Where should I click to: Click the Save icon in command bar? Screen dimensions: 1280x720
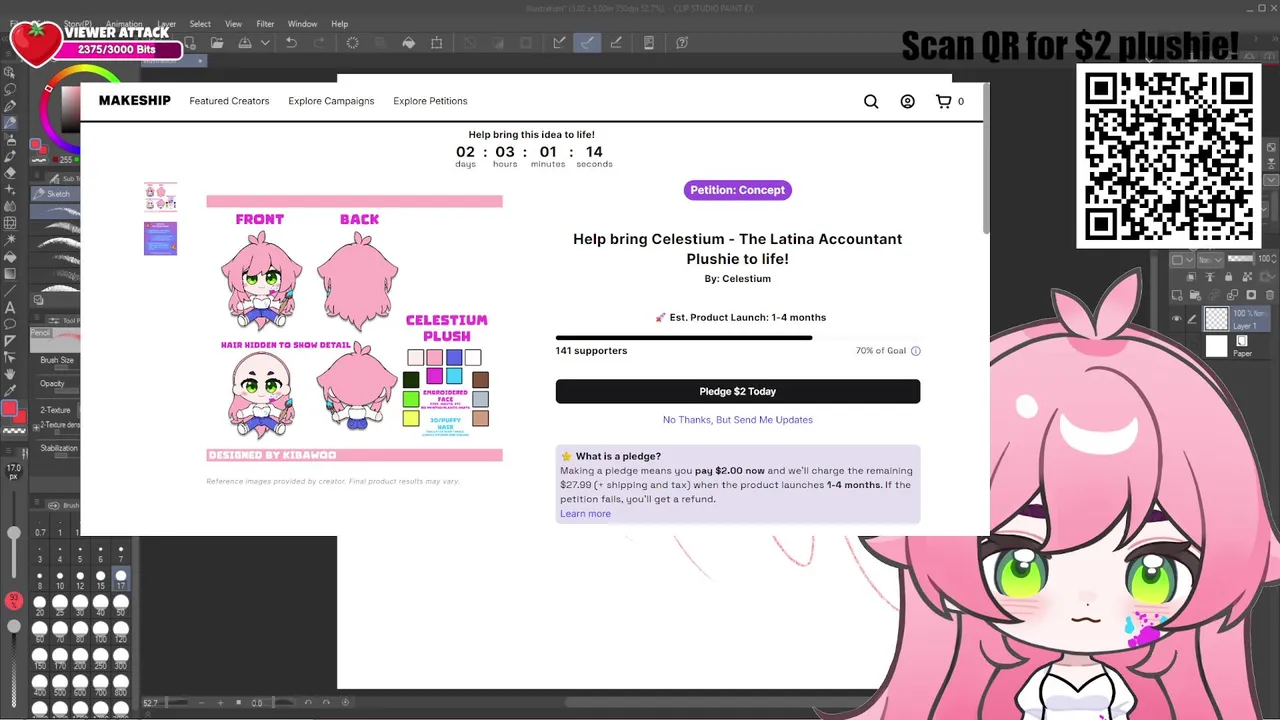click(x=245, y=43)
